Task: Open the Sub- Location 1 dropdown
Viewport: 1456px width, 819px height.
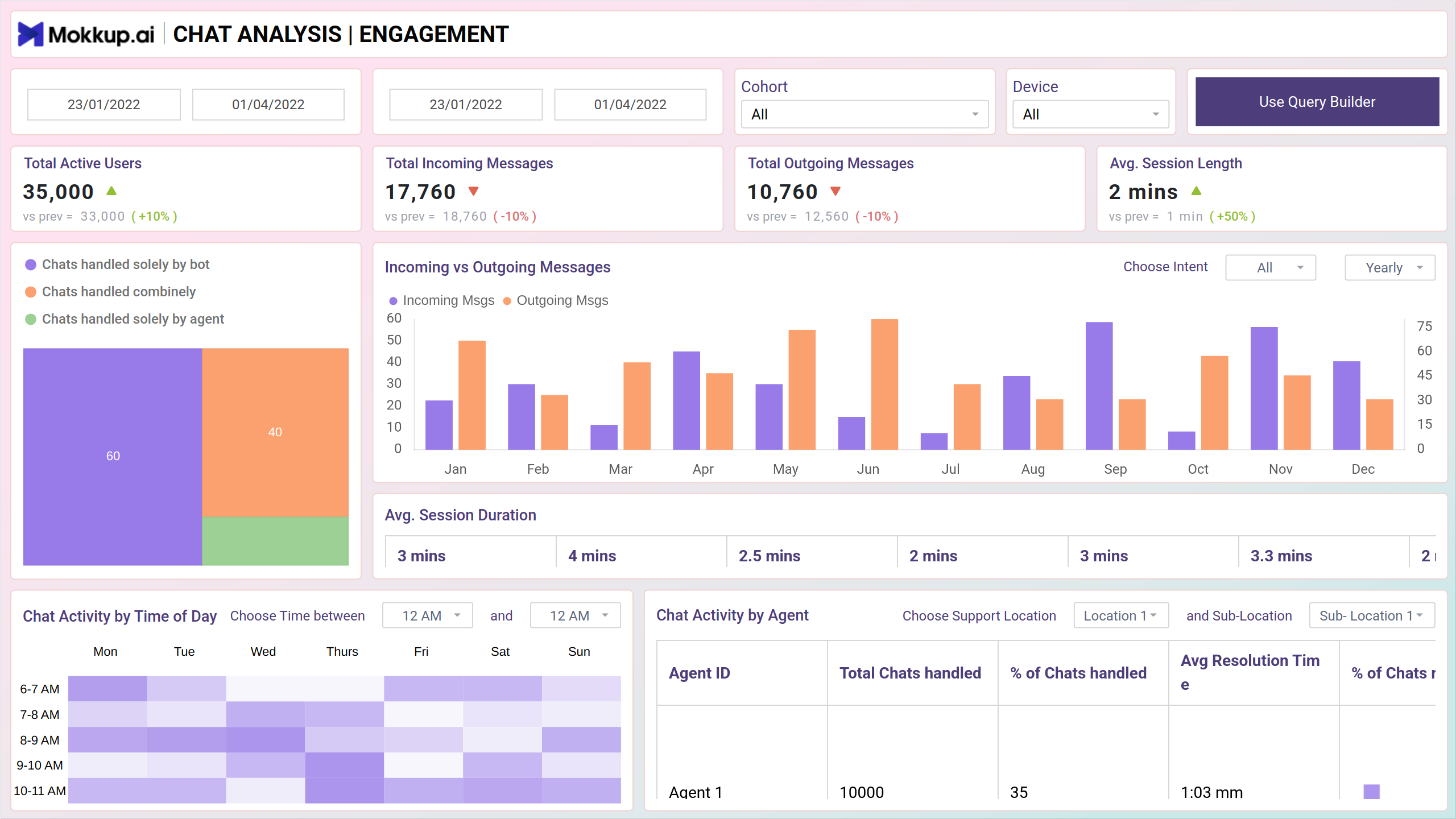Action: (1372, 615)
